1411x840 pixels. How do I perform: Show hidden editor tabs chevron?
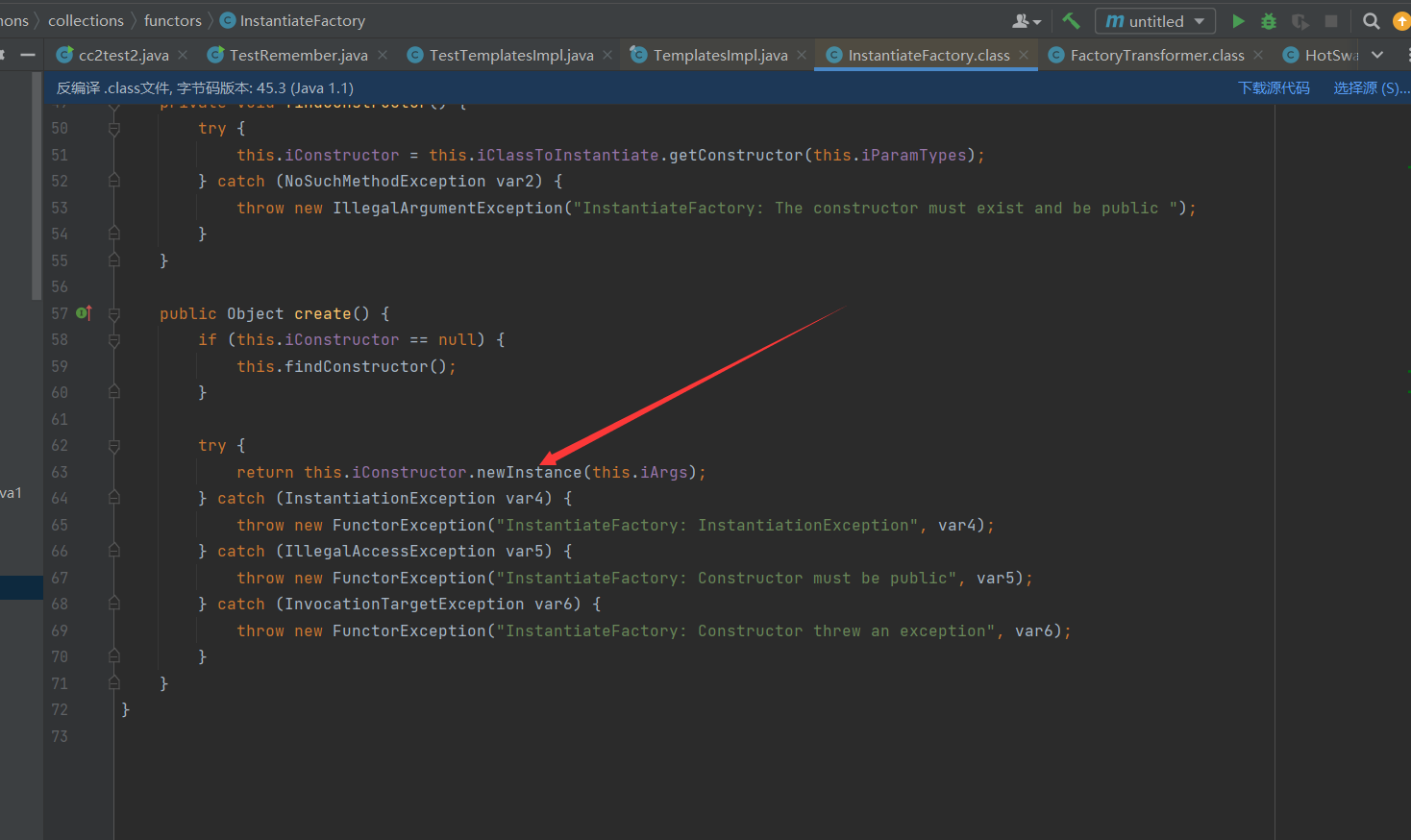1377,55
